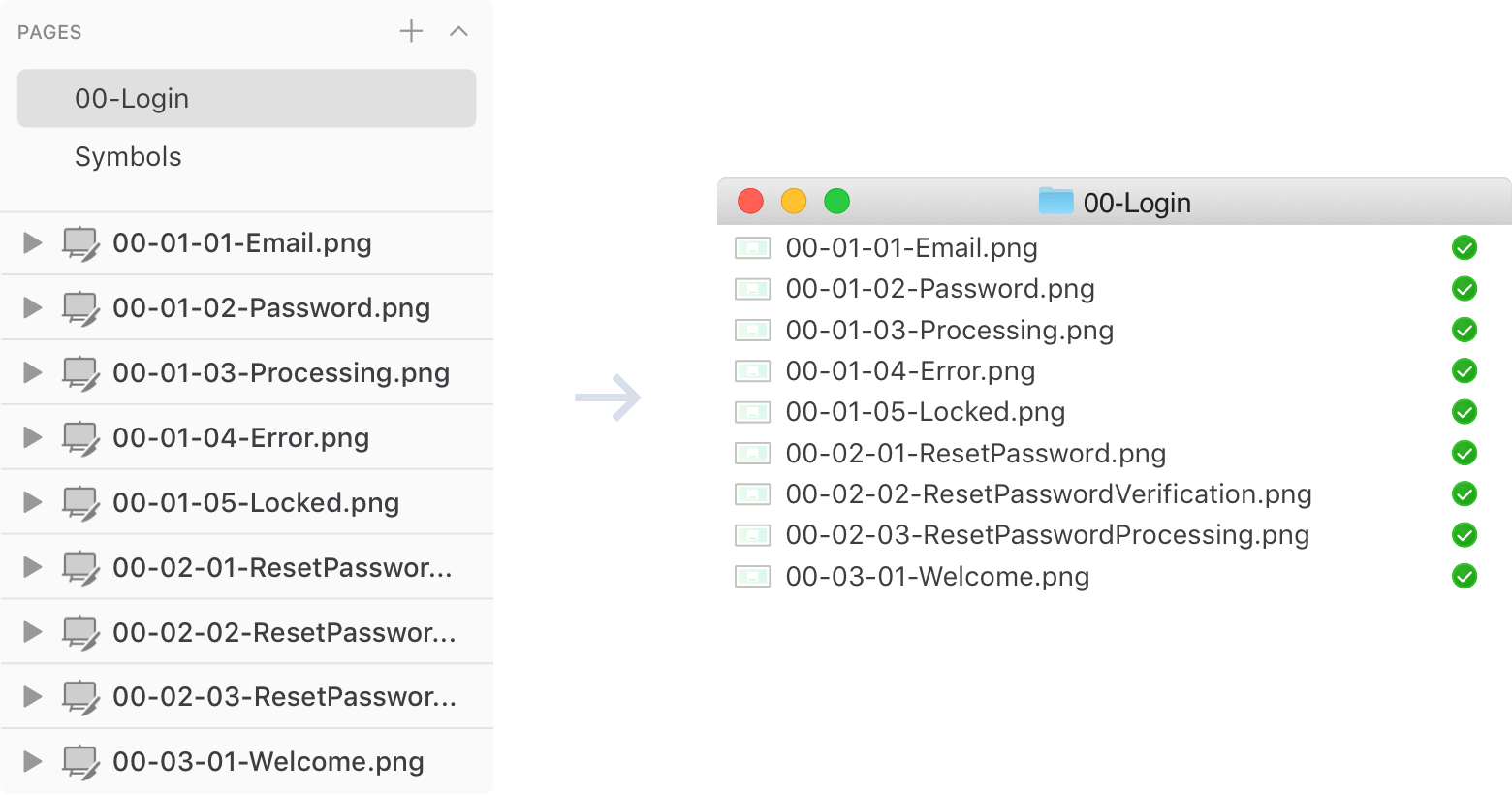Collapse the Pages list with the chevron
The image size is (1512, 795).
[458, 31]
